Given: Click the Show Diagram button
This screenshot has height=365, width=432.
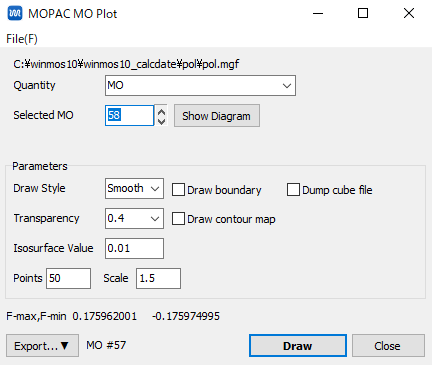Looking at the screenshot, I should coord(217,116).
